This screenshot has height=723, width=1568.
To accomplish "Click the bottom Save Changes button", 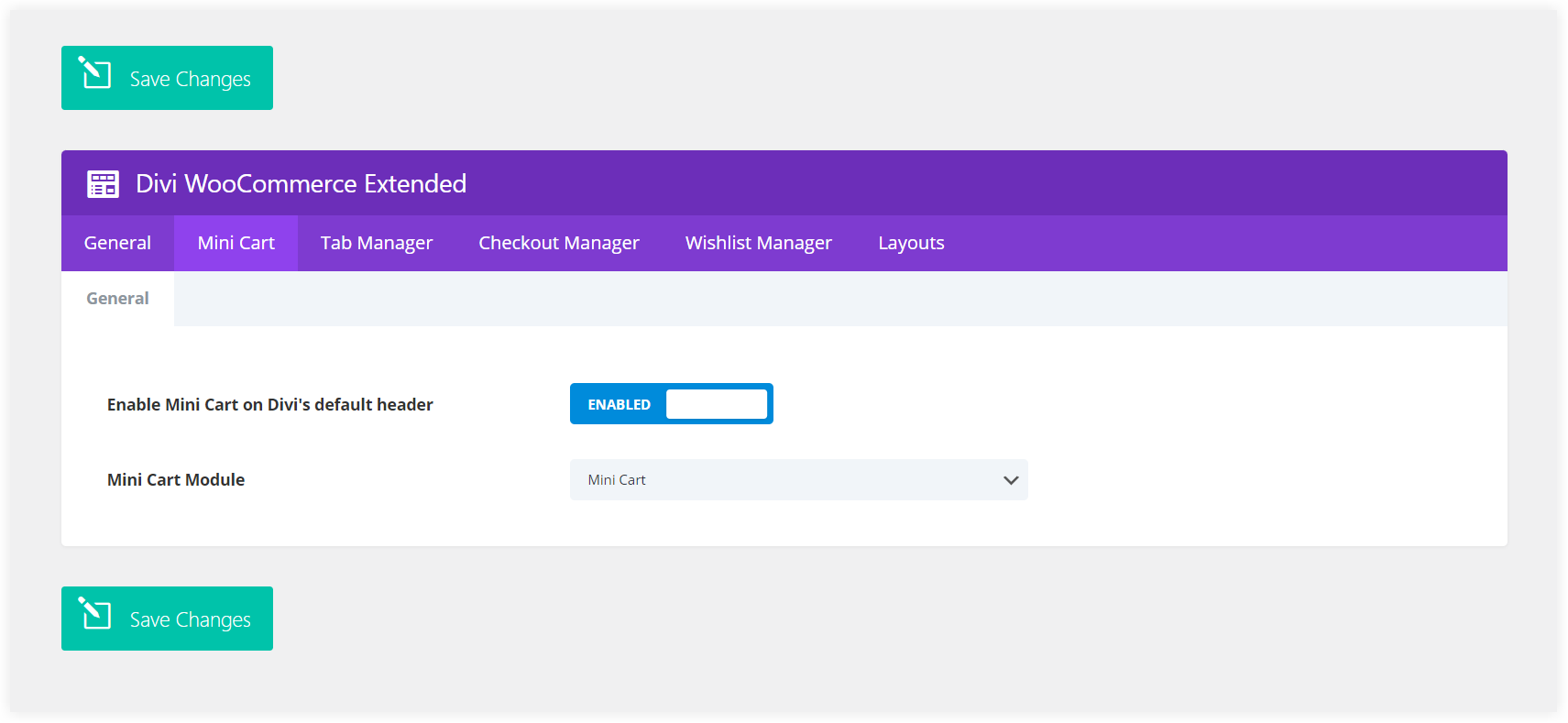I will (x=167, y=619).
